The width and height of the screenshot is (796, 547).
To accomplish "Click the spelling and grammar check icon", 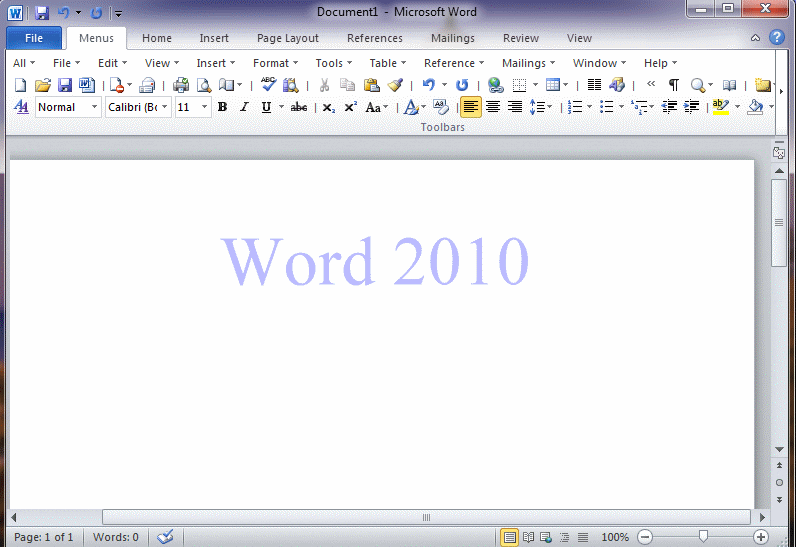I will [x=269, y=85].
